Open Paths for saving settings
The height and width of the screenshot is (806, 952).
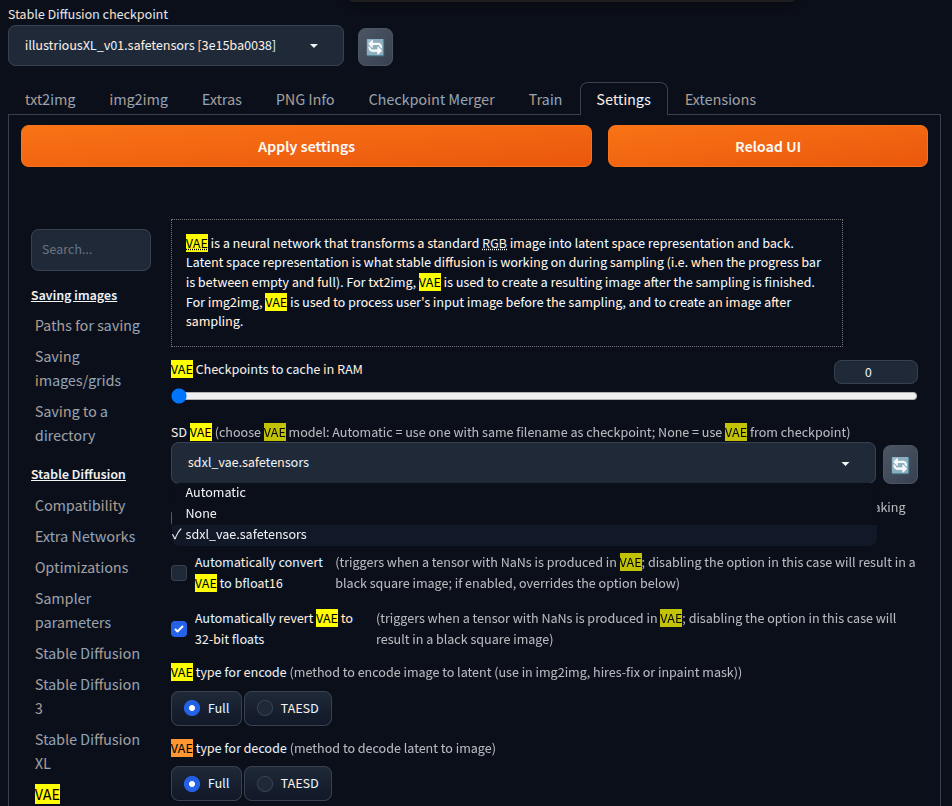tap(87, 326)
